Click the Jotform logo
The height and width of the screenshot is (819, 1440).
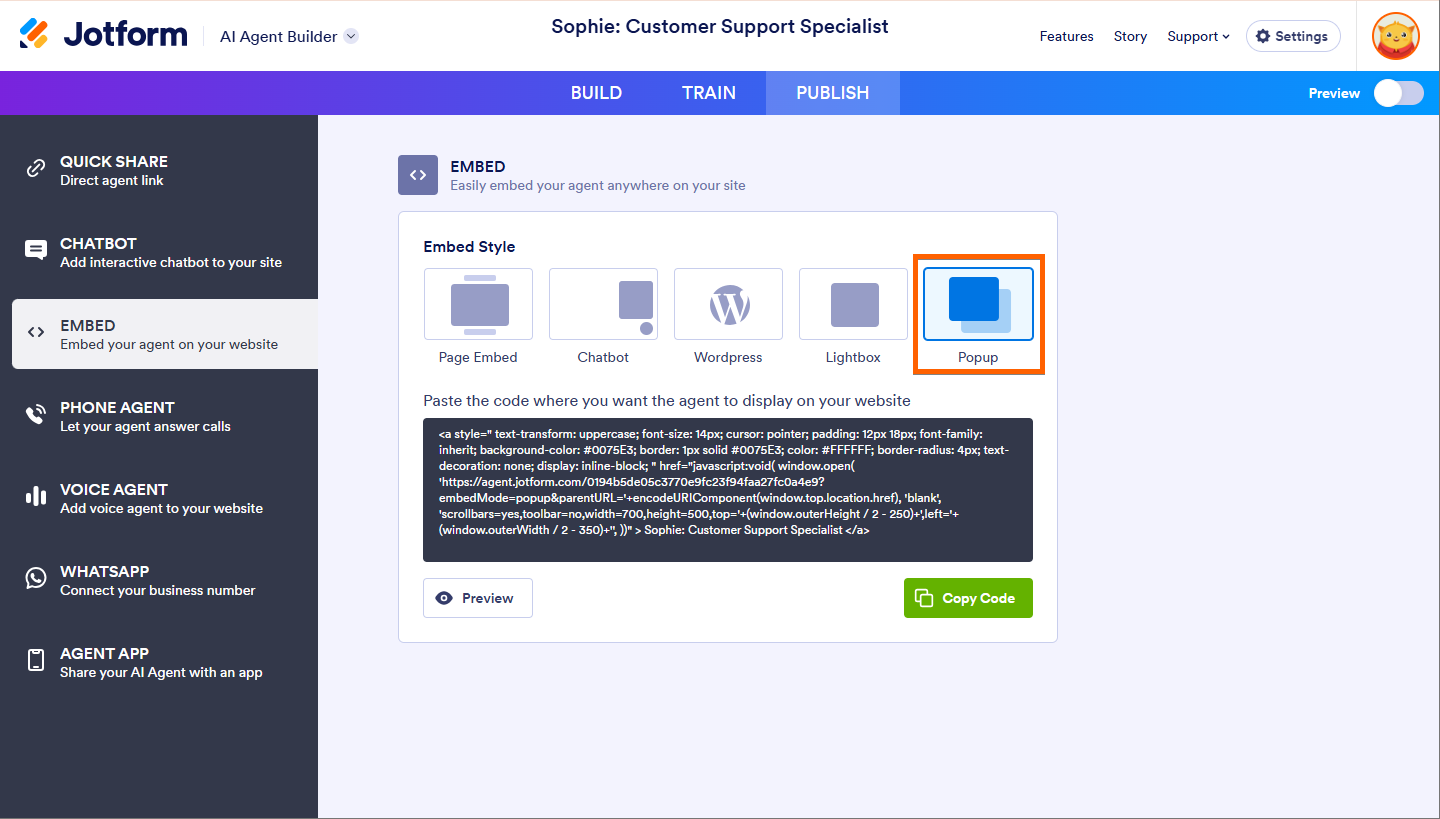coord(103,35)
